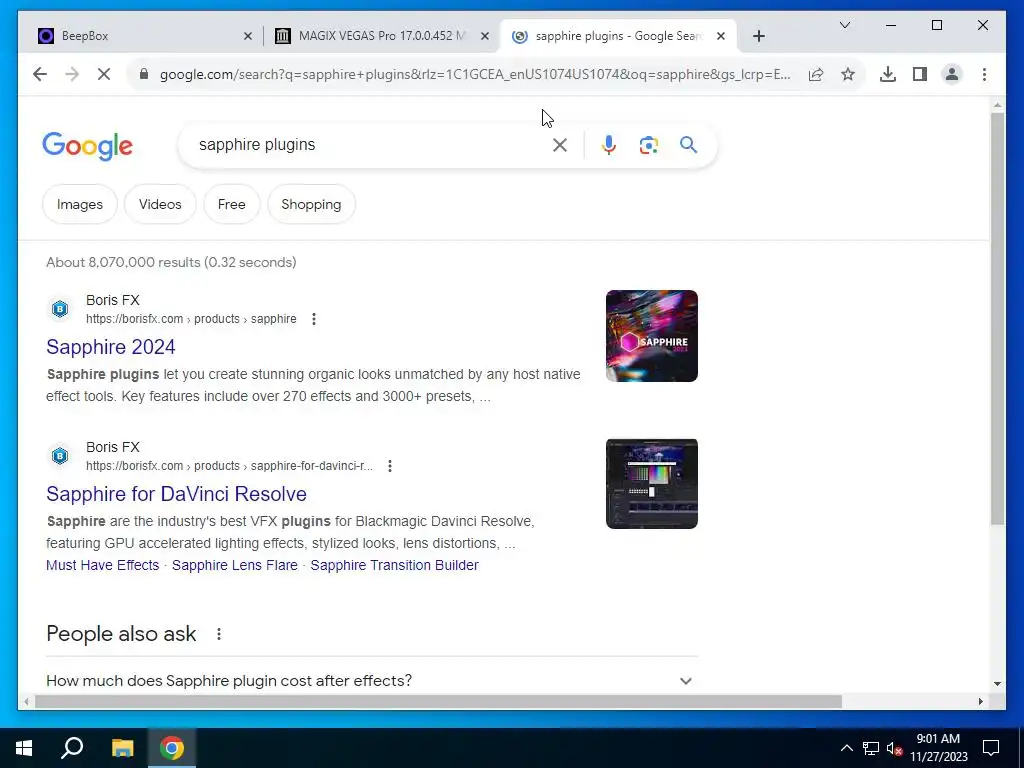Close the BeepBox tab
This screenshot has height=768, width=1024.
point(248,36)
